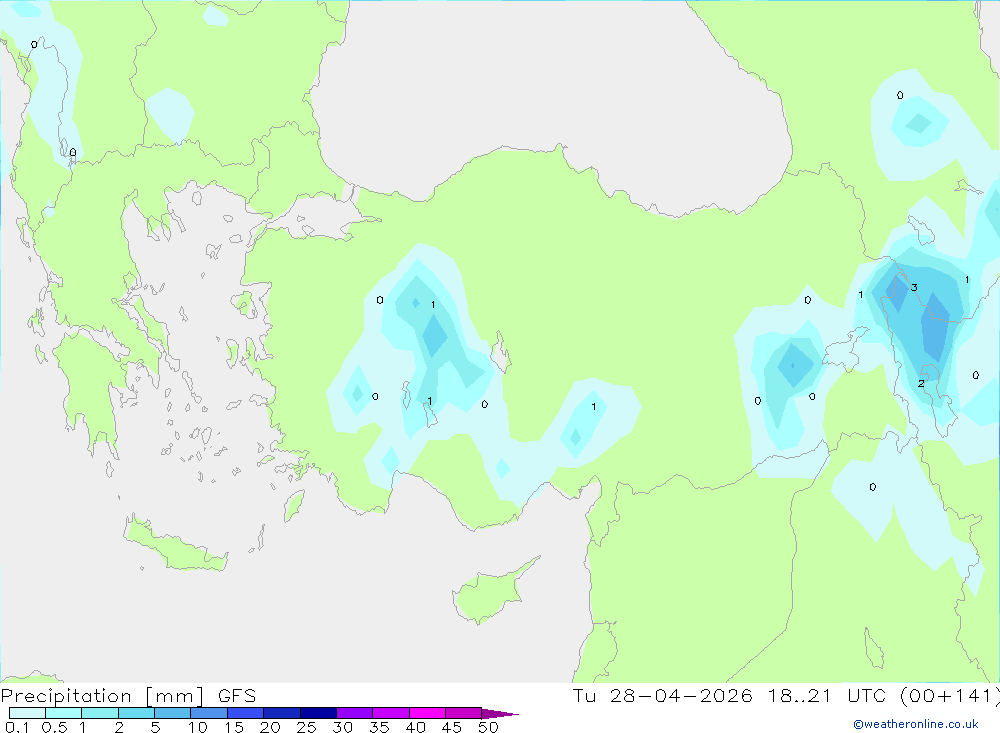Click the legend scale label '25'
Viewport: 1000px width, 733px height.
click(x=306, y=727)
